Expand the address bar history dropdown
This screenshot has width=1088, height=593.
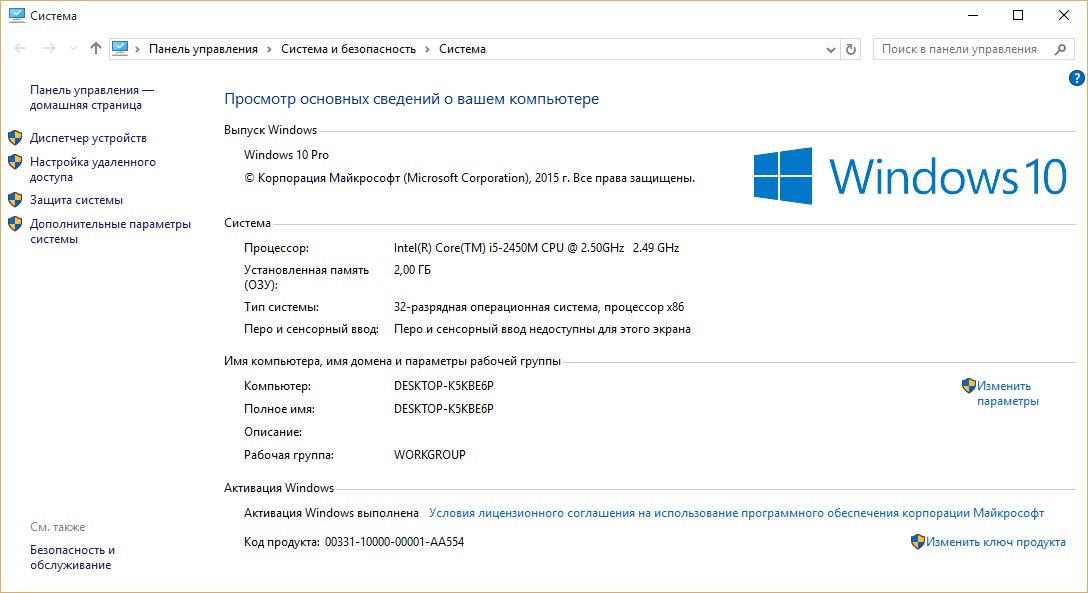pyautogui.click(x=831, y=49)
